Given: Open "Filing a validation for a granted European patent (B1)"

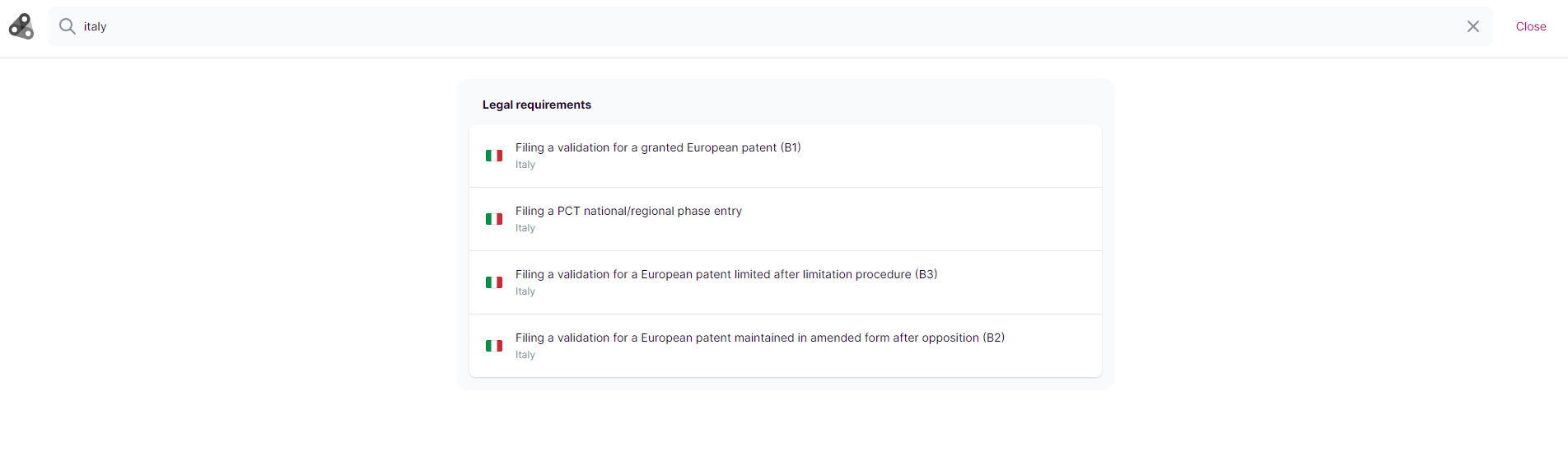Looking at the screenshot, I should (x=658, y=147).
